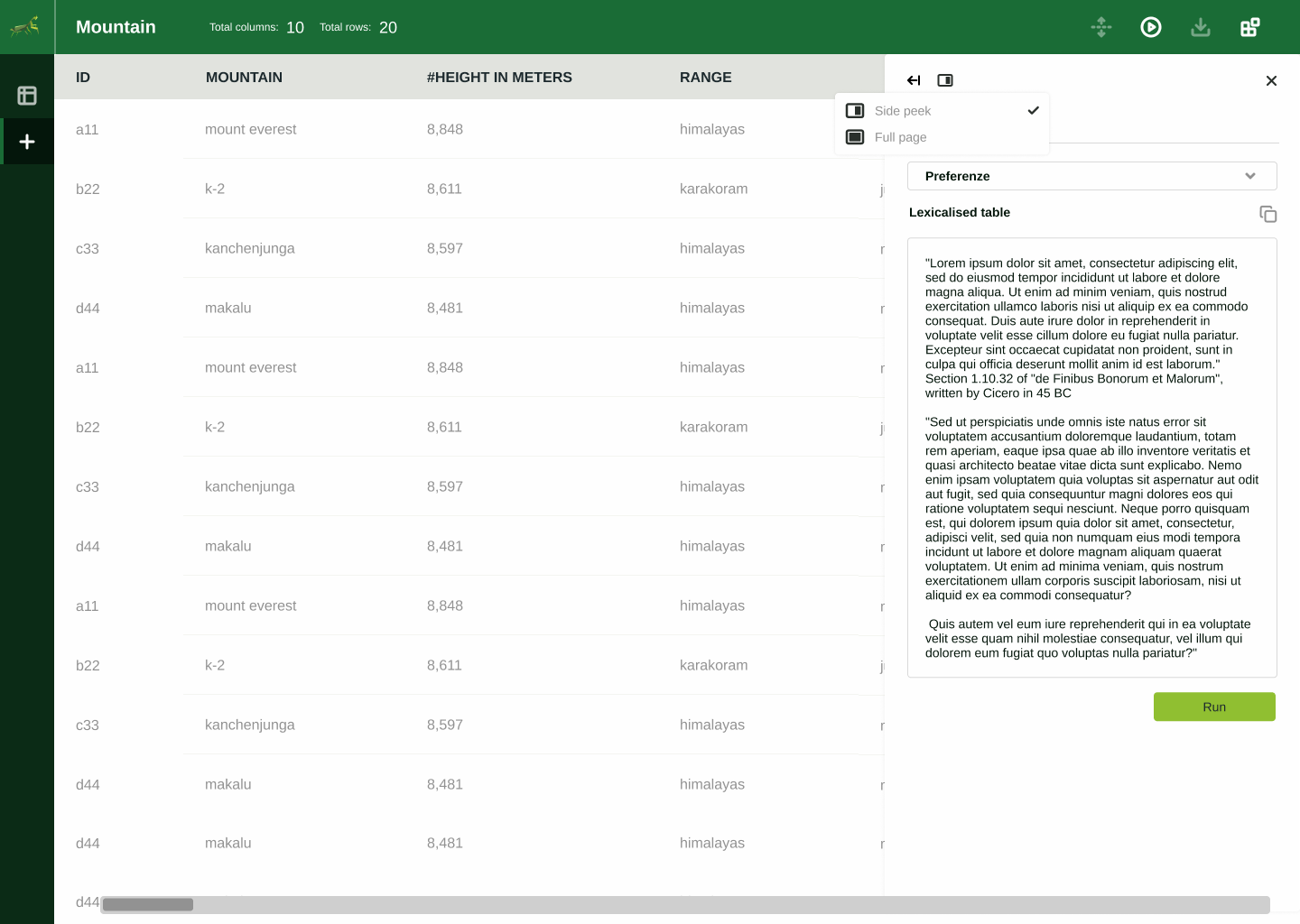Copy the lexicalised table text
1300x924 pixels.
(x=1268, y=214)
